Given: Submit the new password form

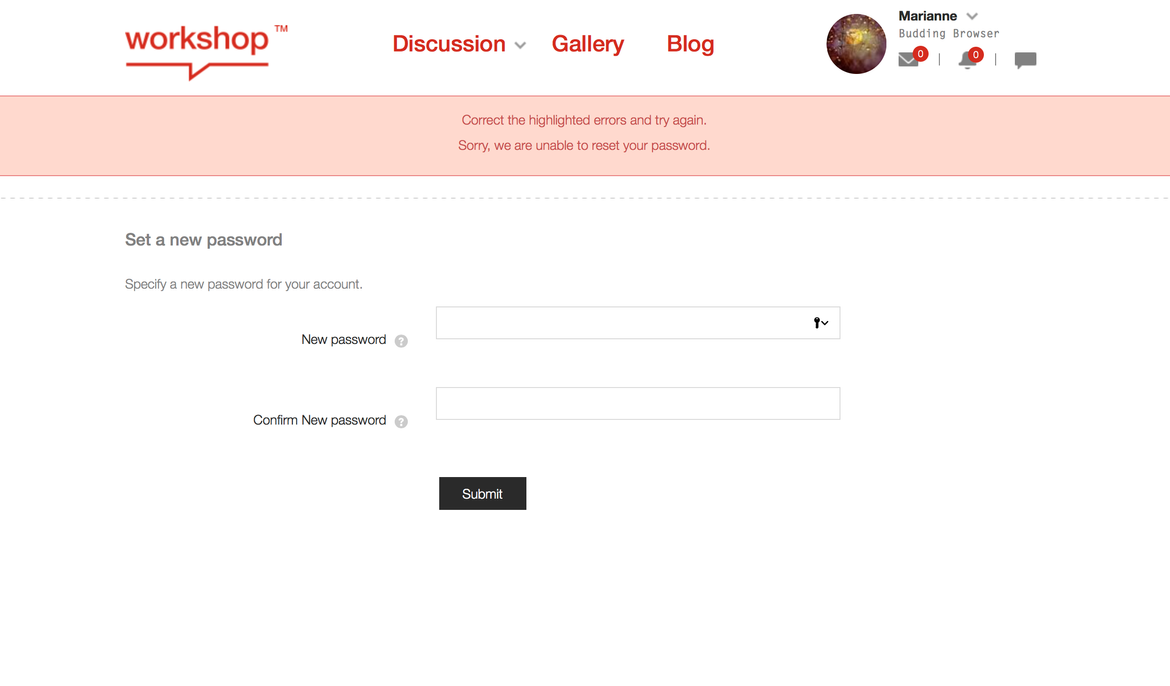Looking at the screenshot, I should click(482, 493).
